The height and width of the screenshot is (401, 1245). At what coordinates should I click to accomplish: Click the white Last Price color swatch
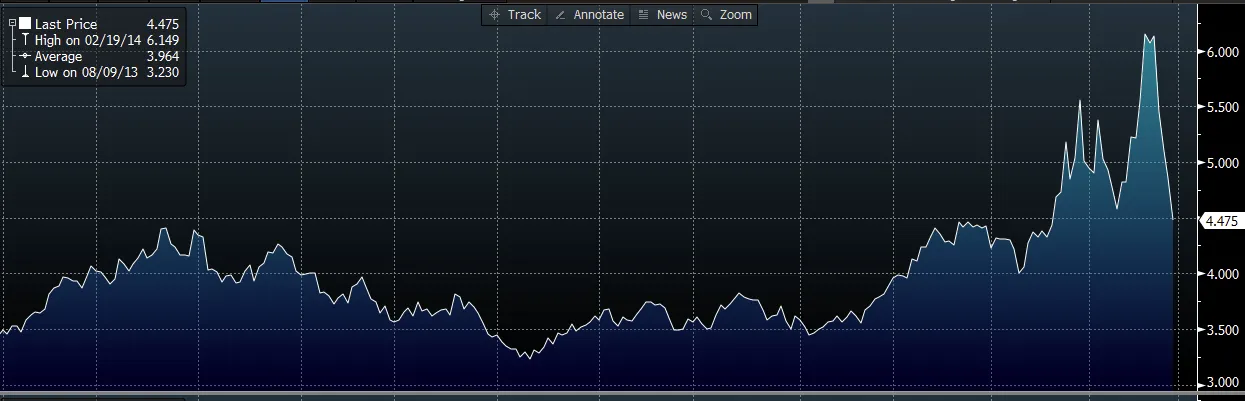(x=26, y=22)
